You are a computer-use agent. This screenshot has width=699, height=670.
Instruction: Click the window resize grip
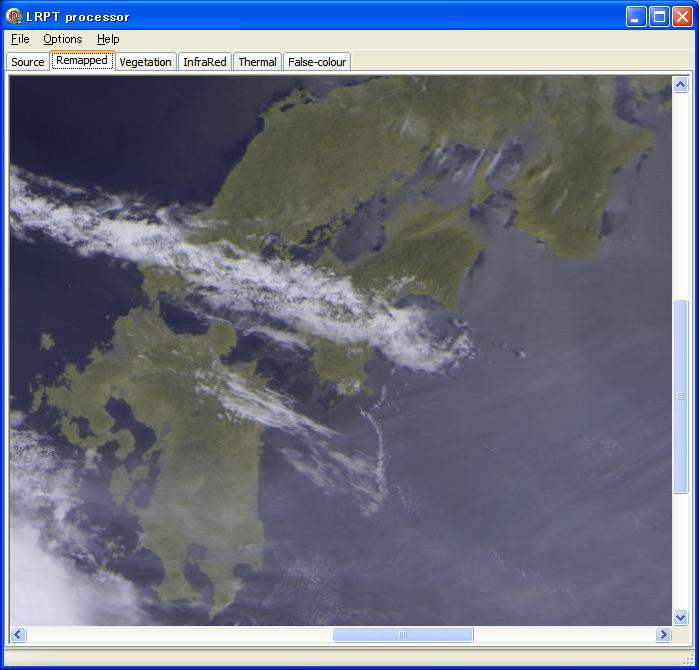pyautogui.click(x=689, y=659)
